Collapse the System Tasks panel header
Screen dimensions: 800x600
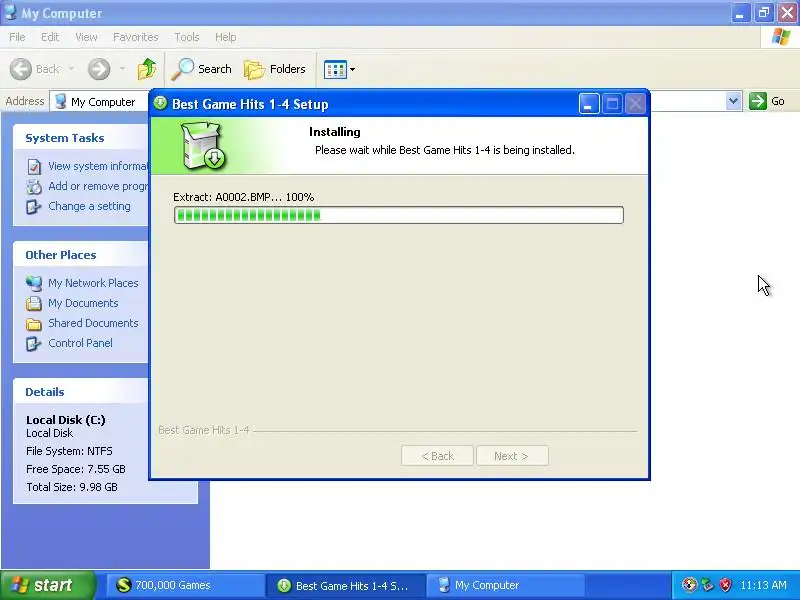[81, 138]
